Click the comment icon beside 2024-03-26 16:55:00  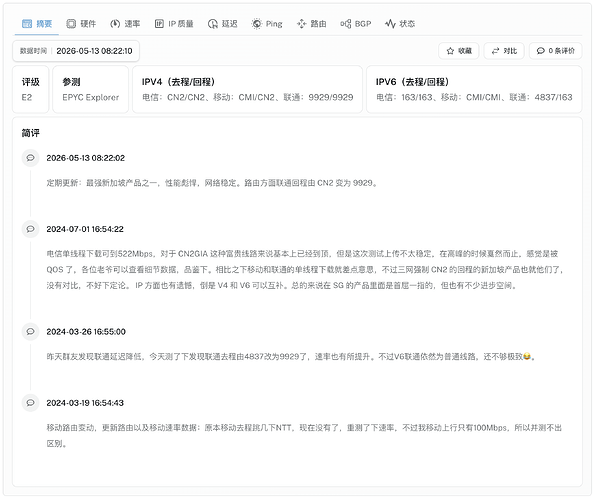tap(30, 331)
